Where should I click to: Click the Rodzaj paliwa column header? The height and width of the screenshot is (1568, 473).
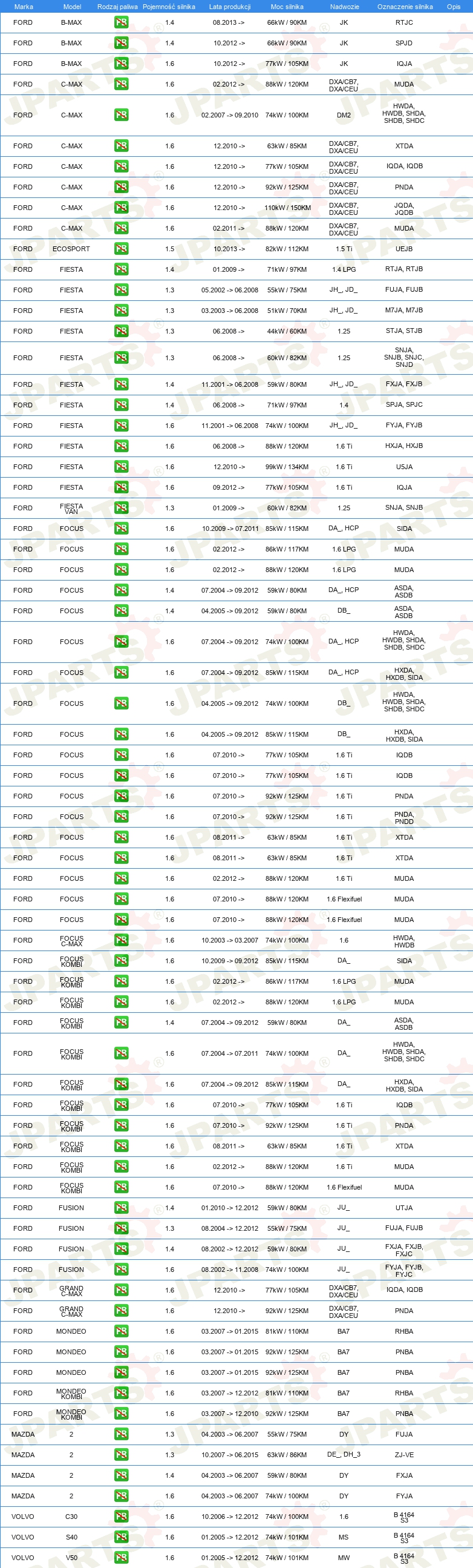pyautogui.click(x=117, y=7)
